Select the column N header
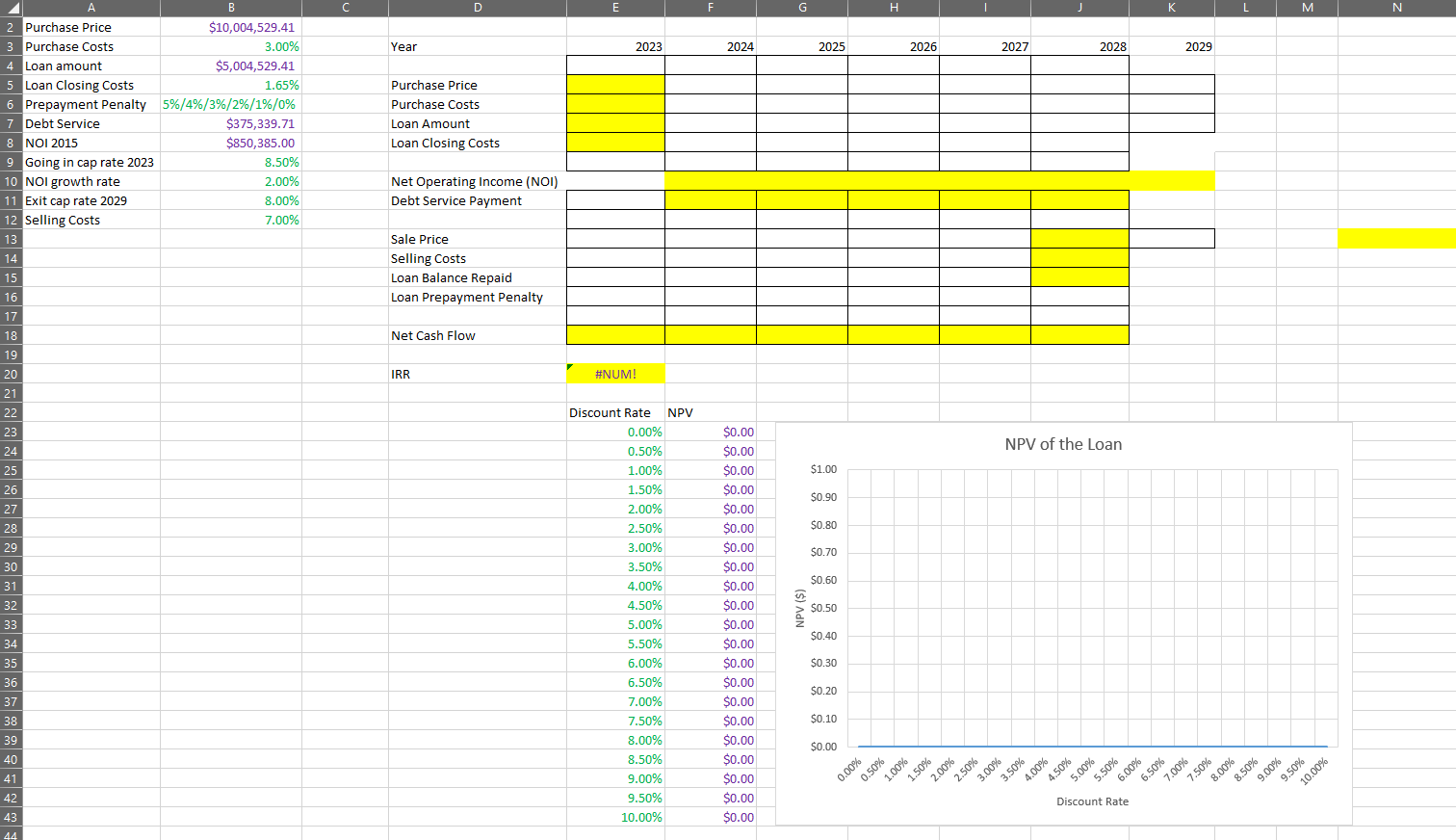Image resolution: width=1456 pixels, height=840 pixels. [x=1397, y=8]
